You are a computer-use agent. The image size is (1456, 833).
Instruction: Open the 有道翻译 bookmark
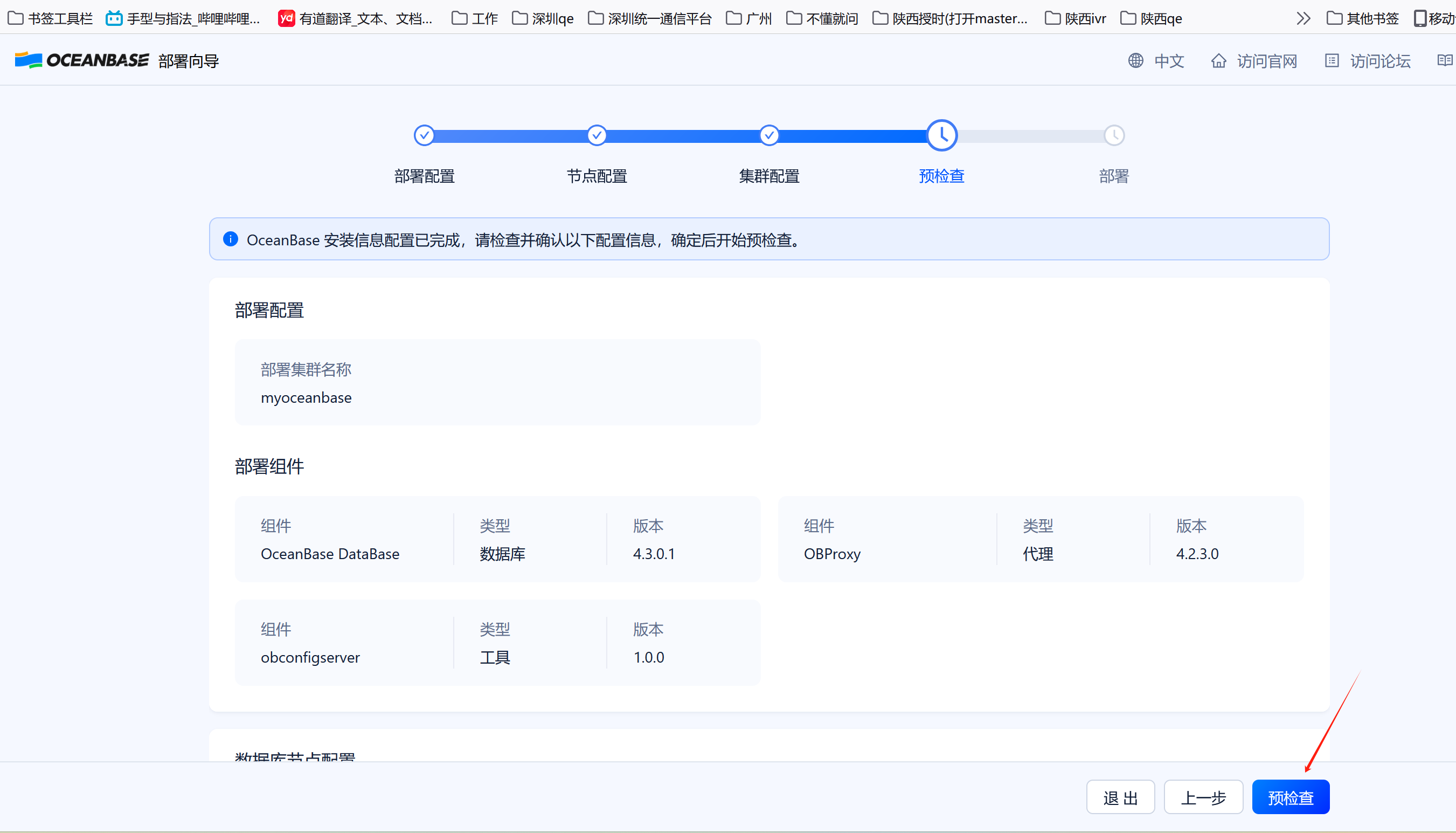[355, 18]
